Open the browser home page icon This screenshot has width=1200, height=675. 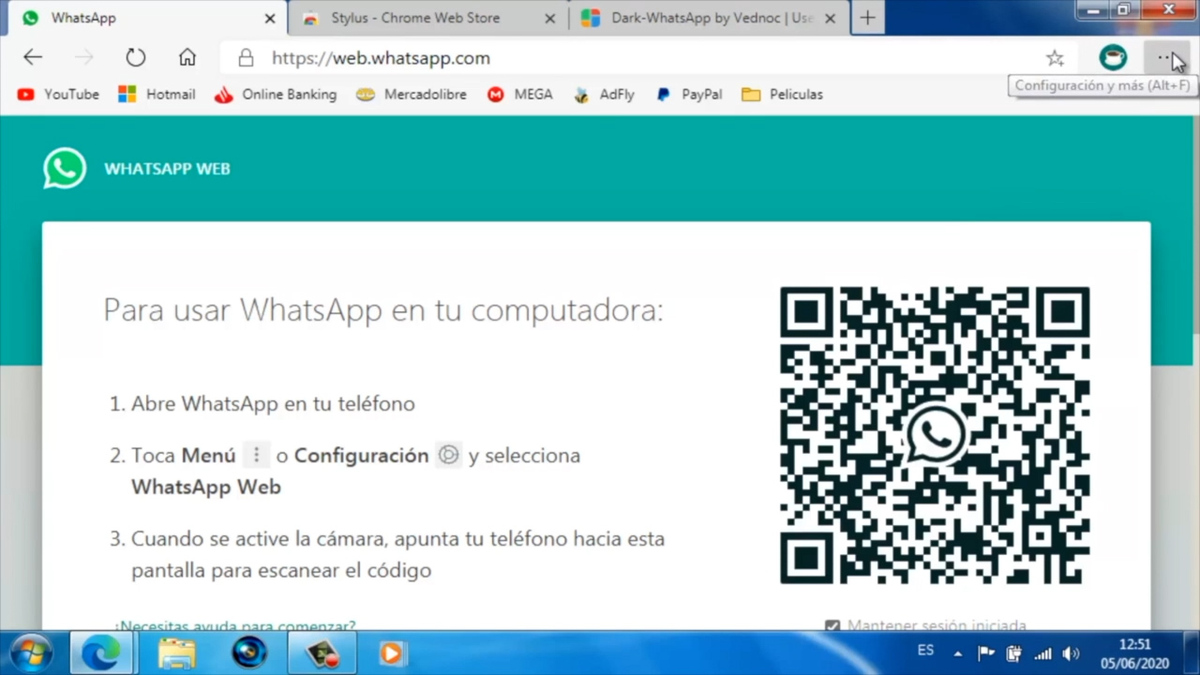click(187, 58)
